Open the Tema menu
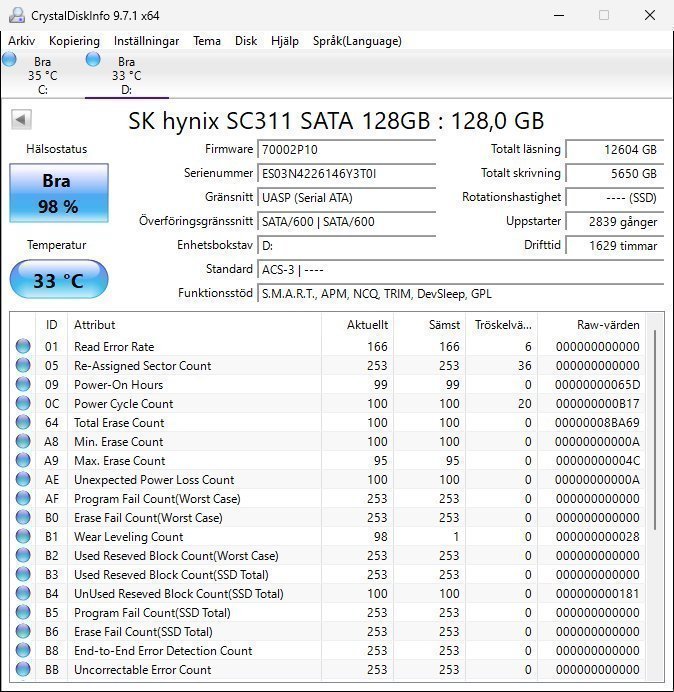 click(x=207, y=41)
